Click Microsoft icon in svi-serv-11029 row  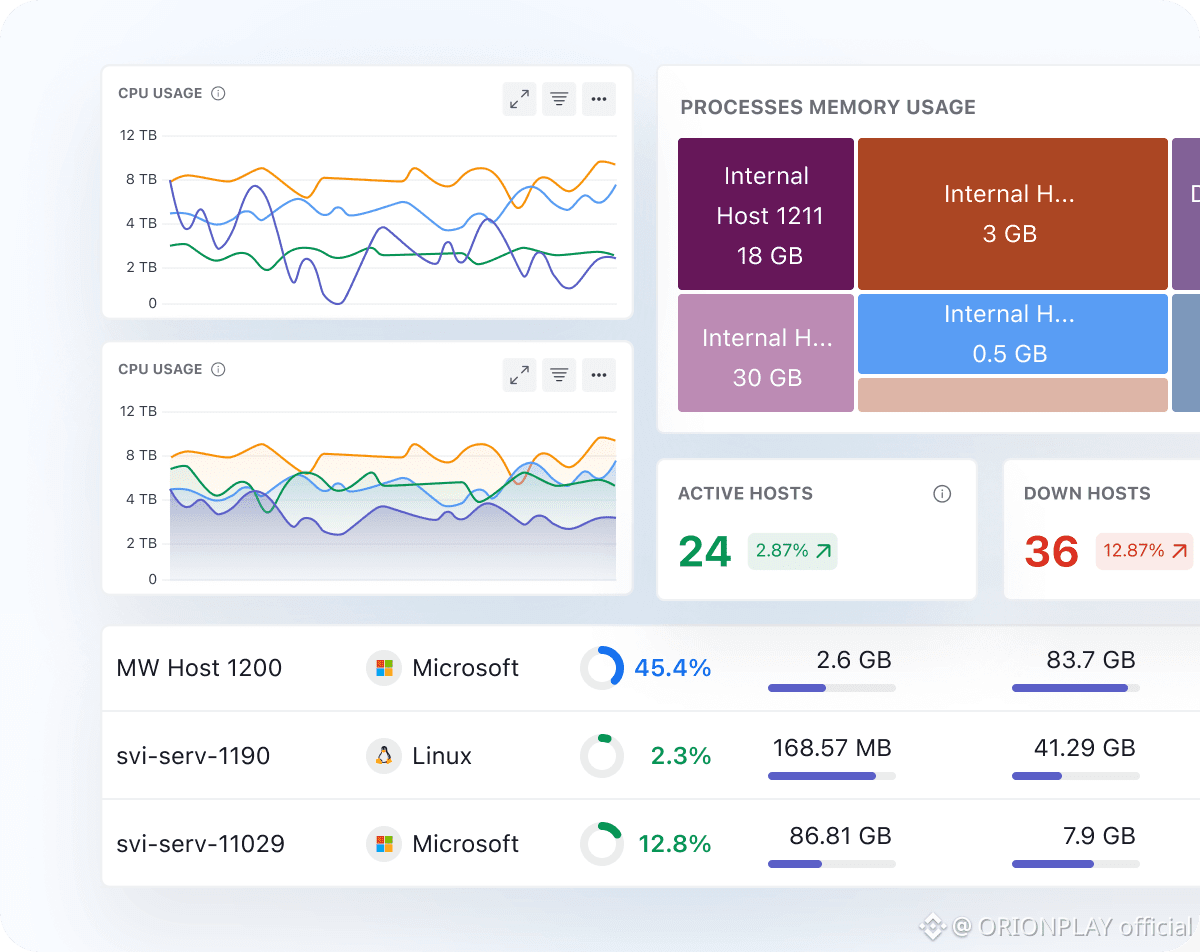(384, 843)
